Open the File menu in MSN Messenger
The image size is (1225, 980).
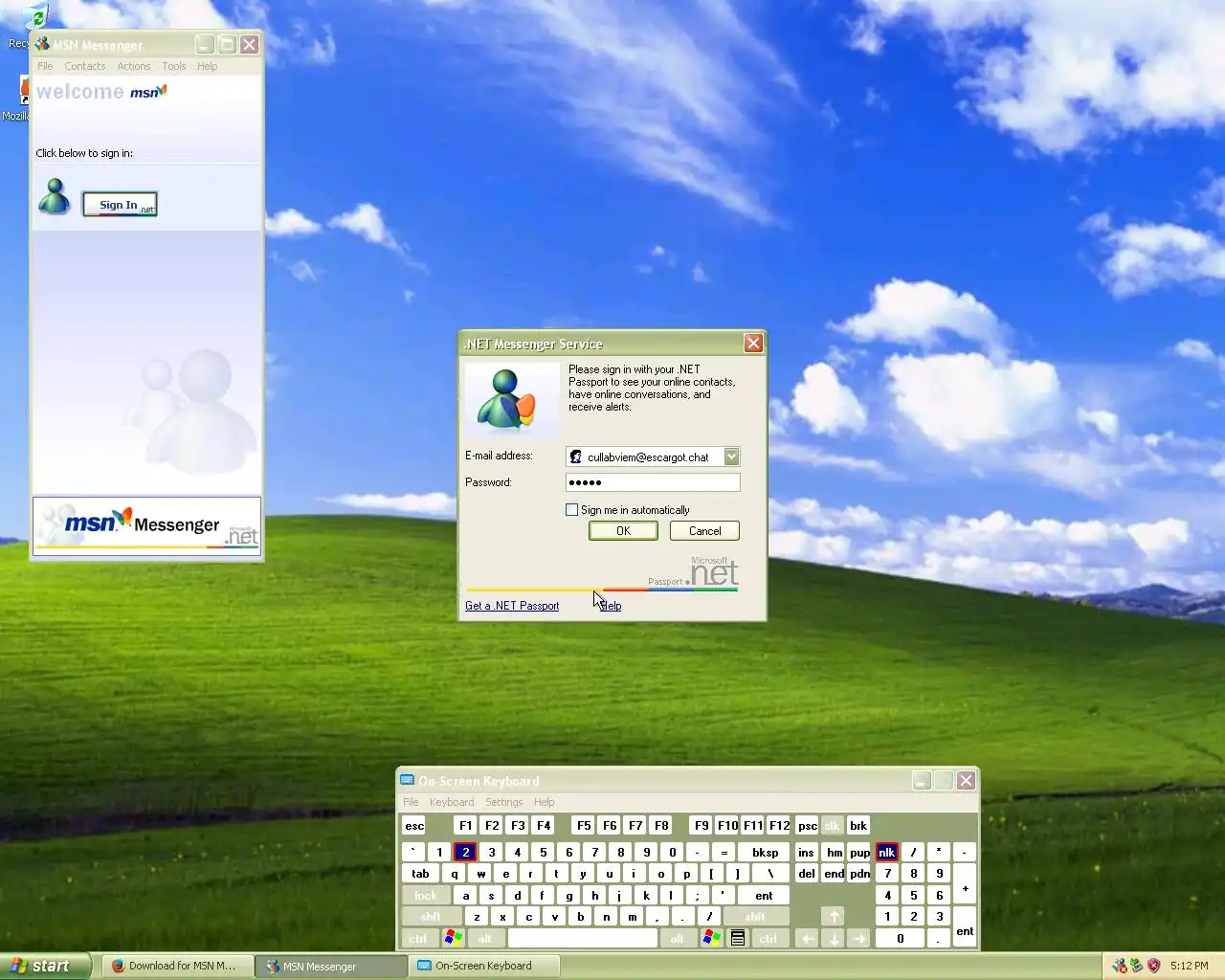45,66
